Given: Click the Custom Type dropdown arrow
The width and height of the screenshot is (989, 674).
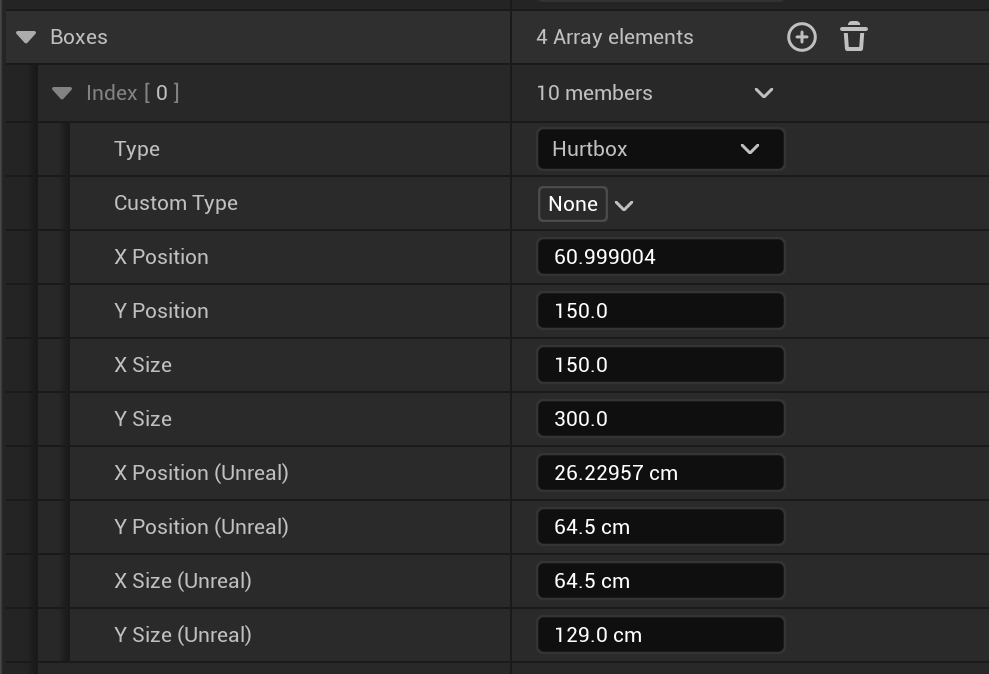Looking at the screenshot, I should [624, 204].
